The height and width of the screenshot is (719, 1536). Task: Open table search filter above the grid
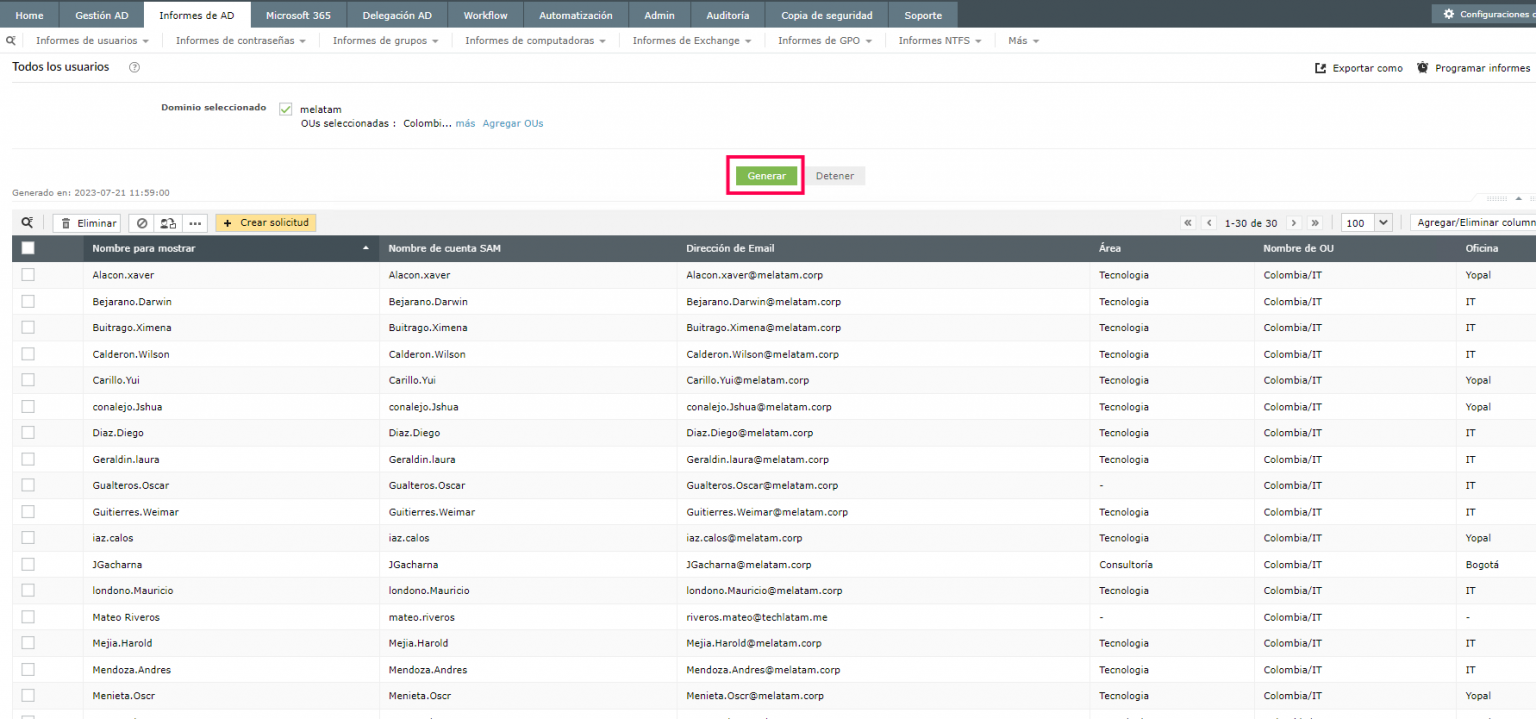[27, 223]
